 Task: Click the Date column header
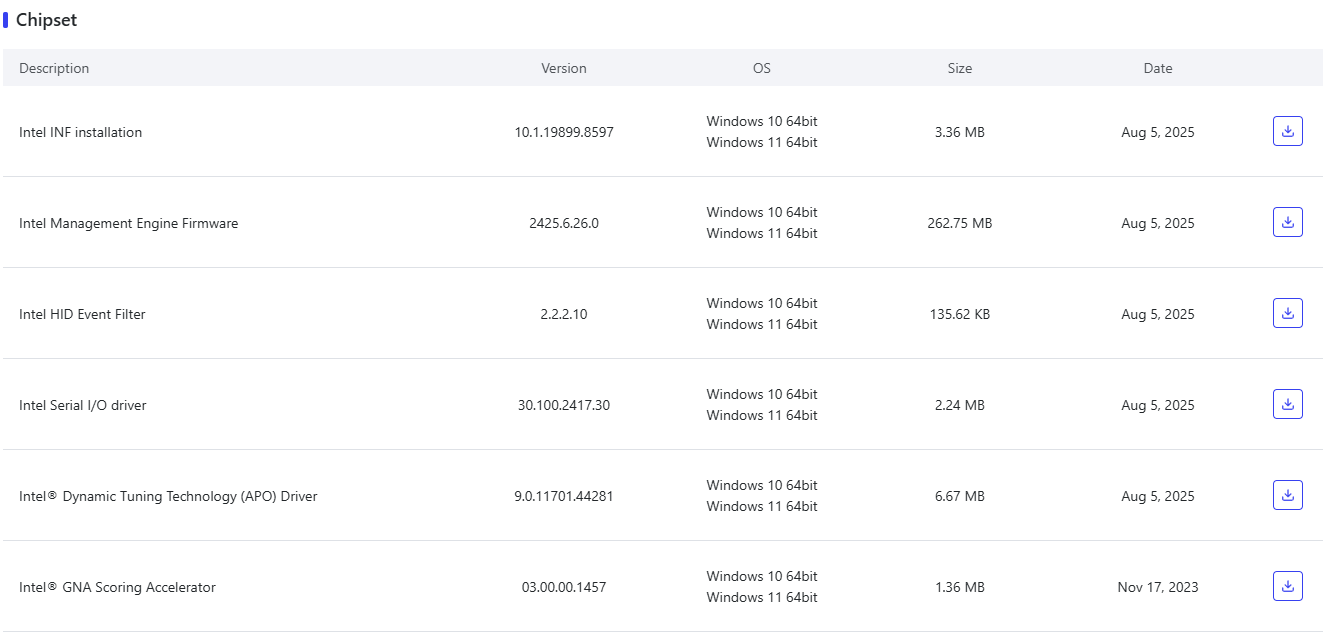[1158, 68]
